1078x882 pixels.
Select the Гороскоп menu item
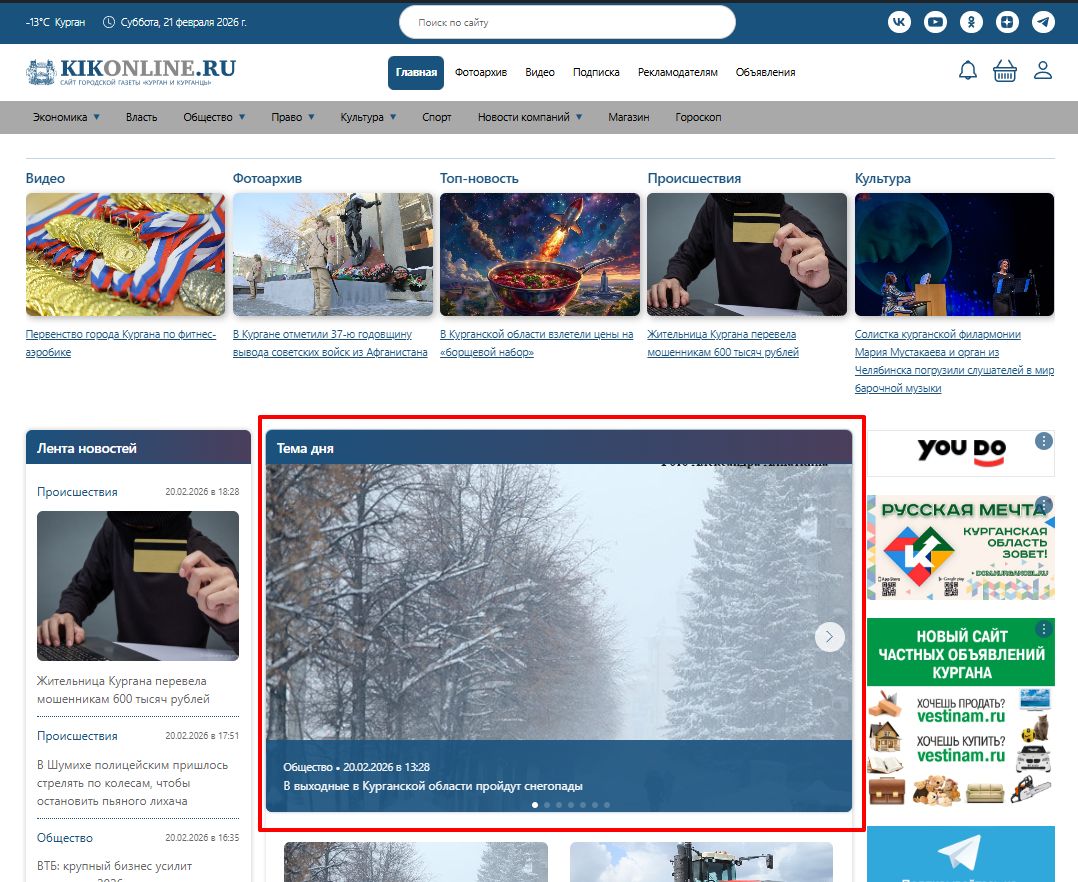coord(698,117)
